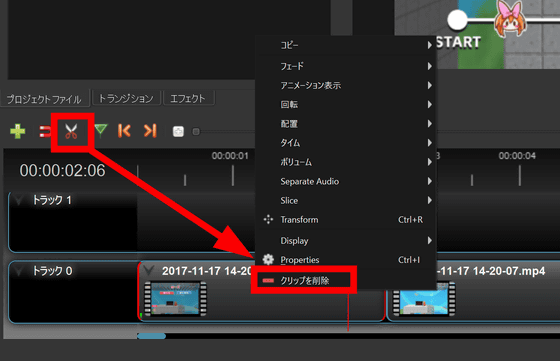Viewport: 560px width, 361px height.
Task: Open the ボリューム submenu
Action: coord(345,162)
